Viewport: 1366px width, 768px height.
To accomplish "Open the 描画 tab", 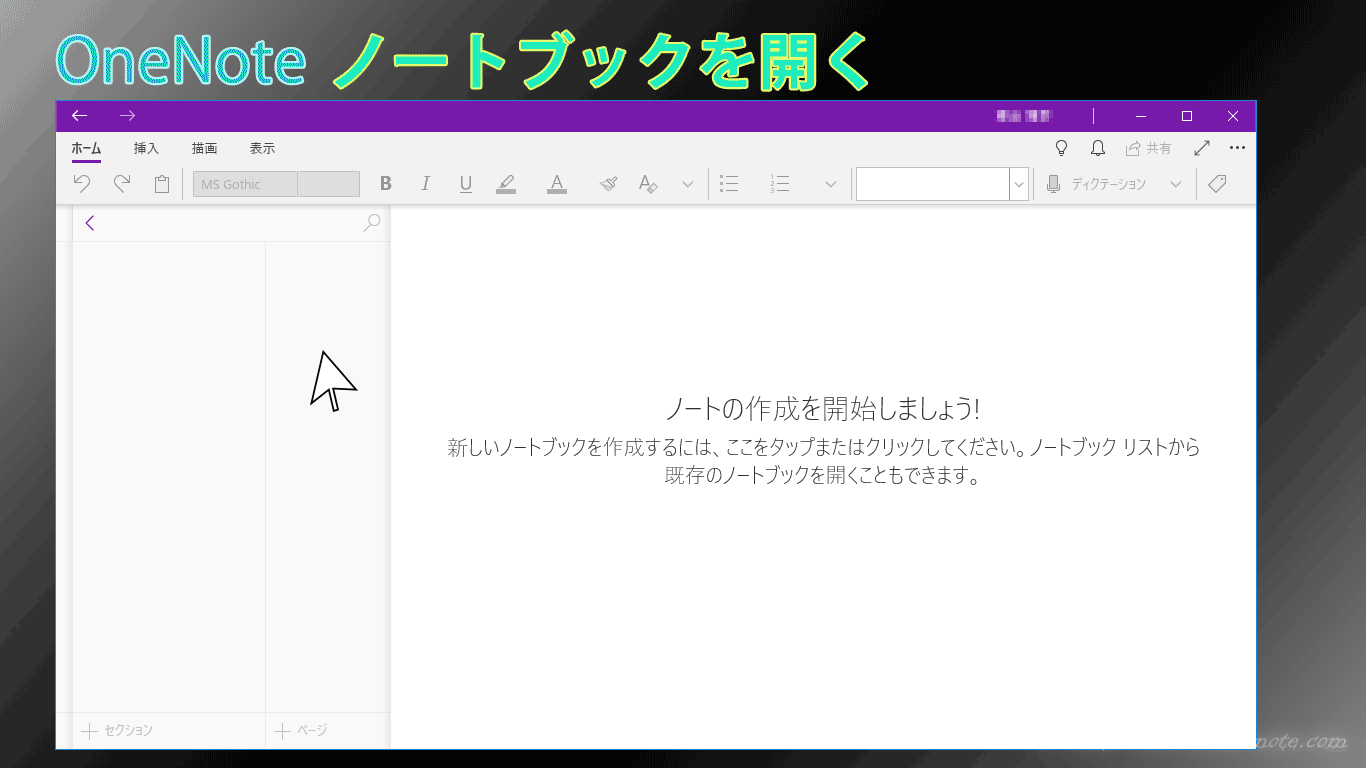I will tap(204, 148).
